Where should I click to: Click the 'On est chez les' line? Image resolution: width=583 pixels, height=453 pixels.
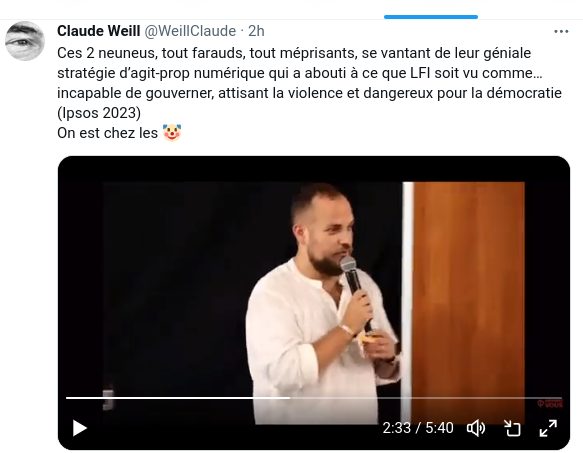[x=119, y=133]
